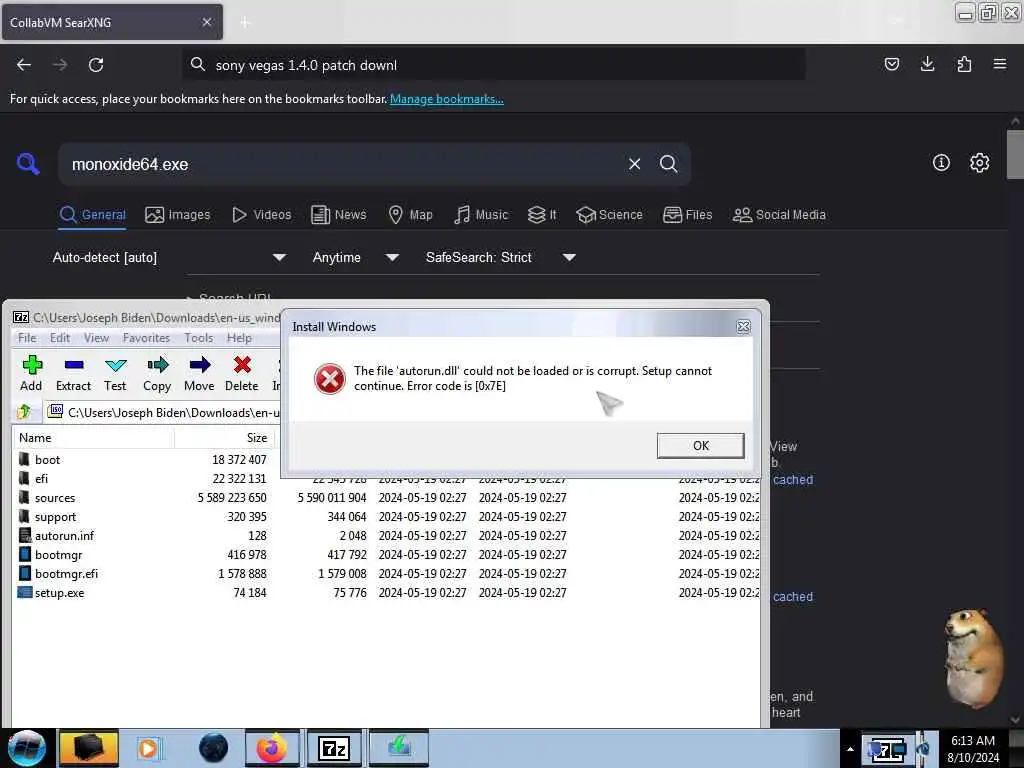The height and width of the screenshot is (768, 1024).
Task: Switch to the Music category
Action: (x=481, y=215)
